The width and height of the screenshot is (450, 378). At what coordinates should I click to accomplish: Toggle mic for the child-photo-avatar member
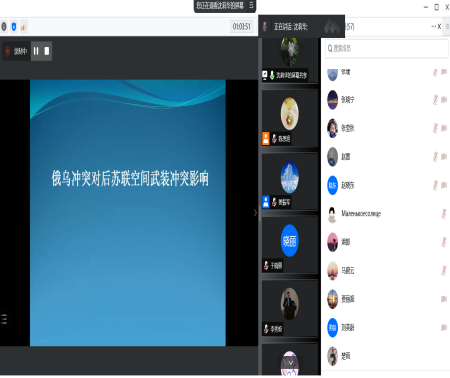(435, 128)
